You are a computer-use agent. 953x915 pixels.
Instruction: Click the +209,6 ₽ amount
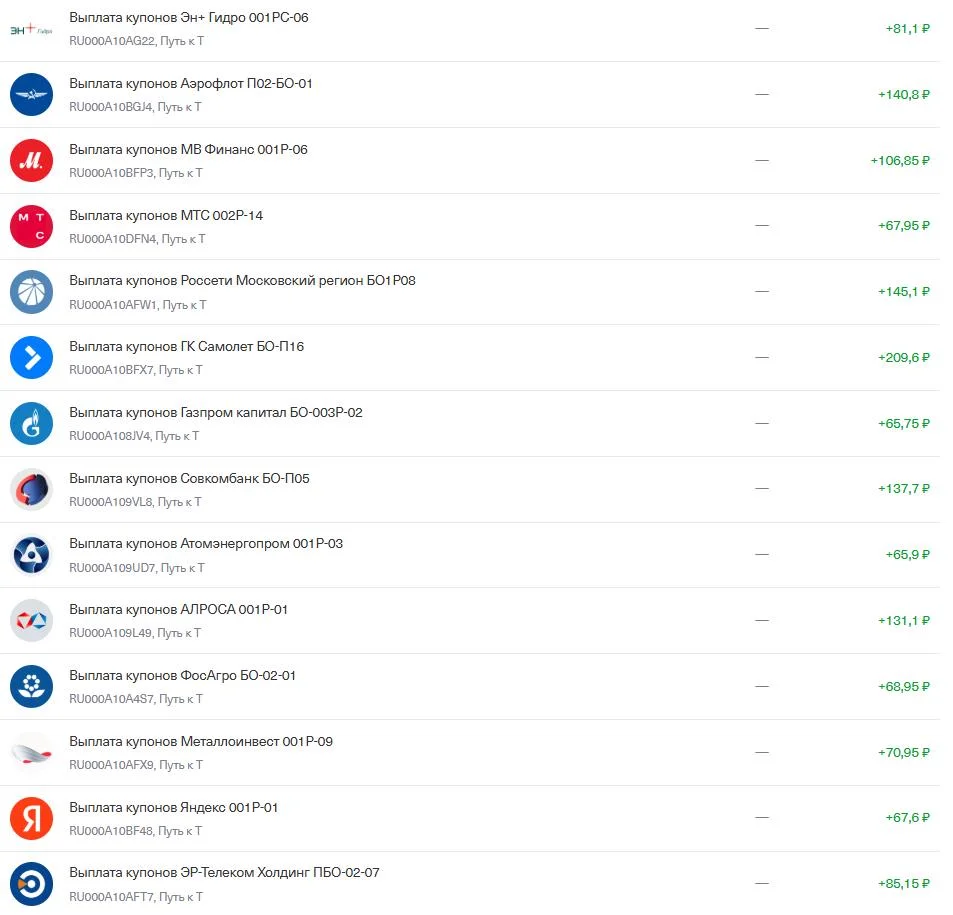(x=904, y=357)
